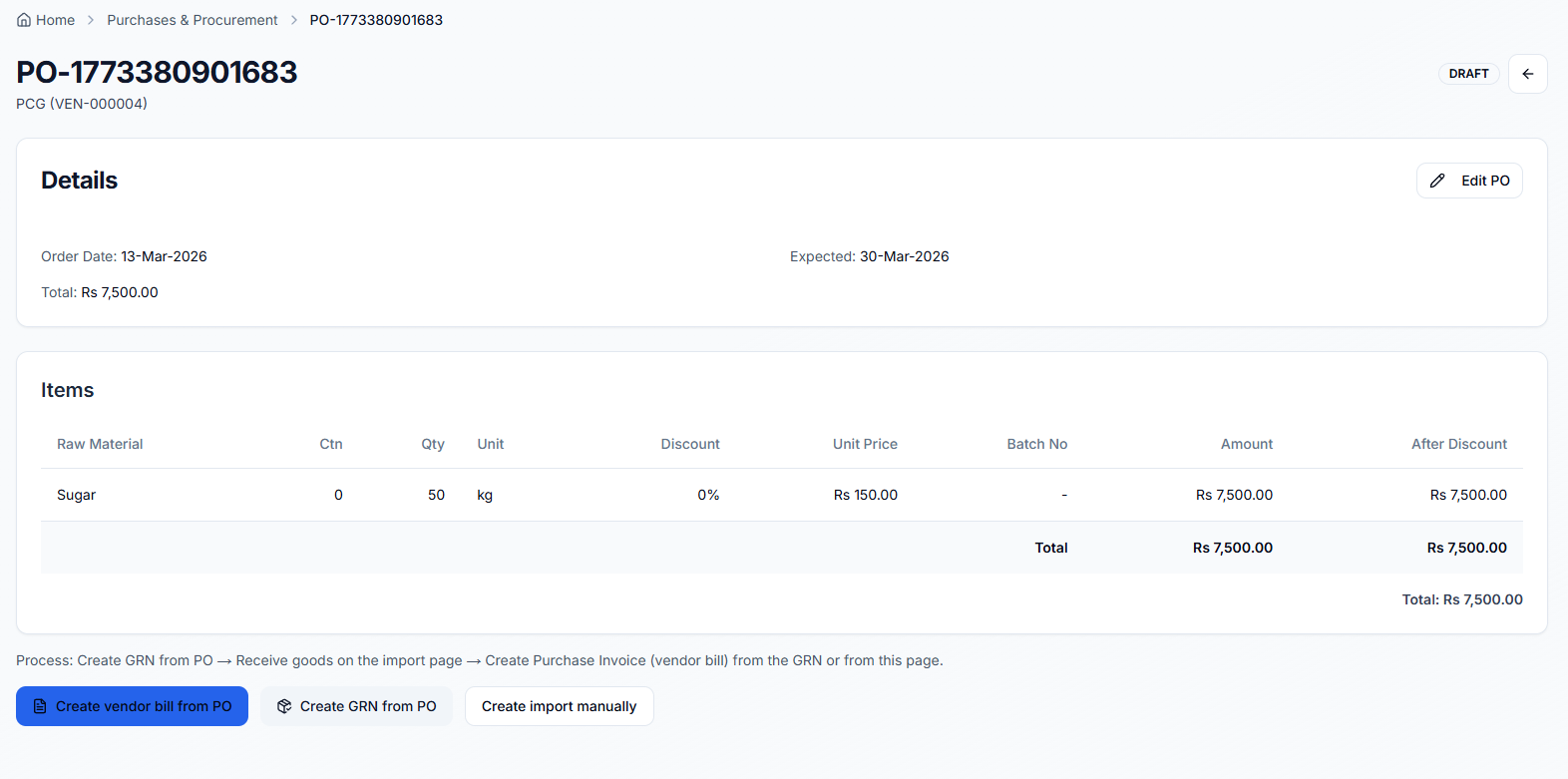Viewport: 1568px width, 779px height.
Task: Select the Sugar item row
Action: [77, 495]
